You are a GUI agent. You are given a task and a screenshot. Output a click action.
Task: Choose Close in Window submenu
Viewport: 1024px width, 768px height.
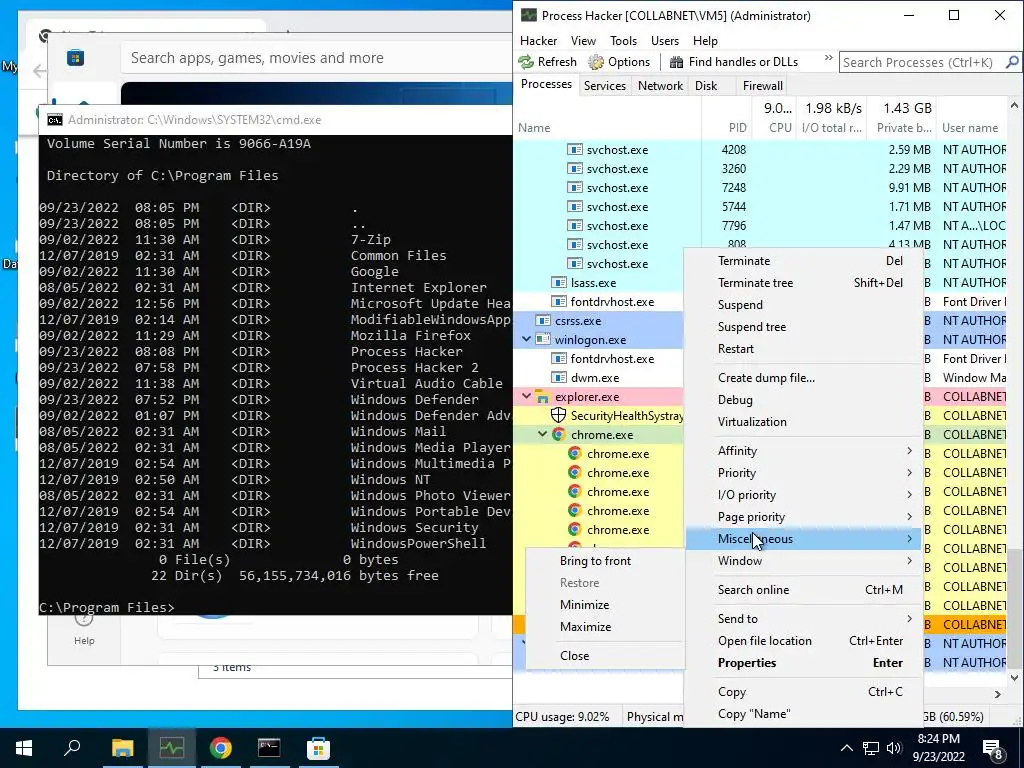tap(605, 656)
